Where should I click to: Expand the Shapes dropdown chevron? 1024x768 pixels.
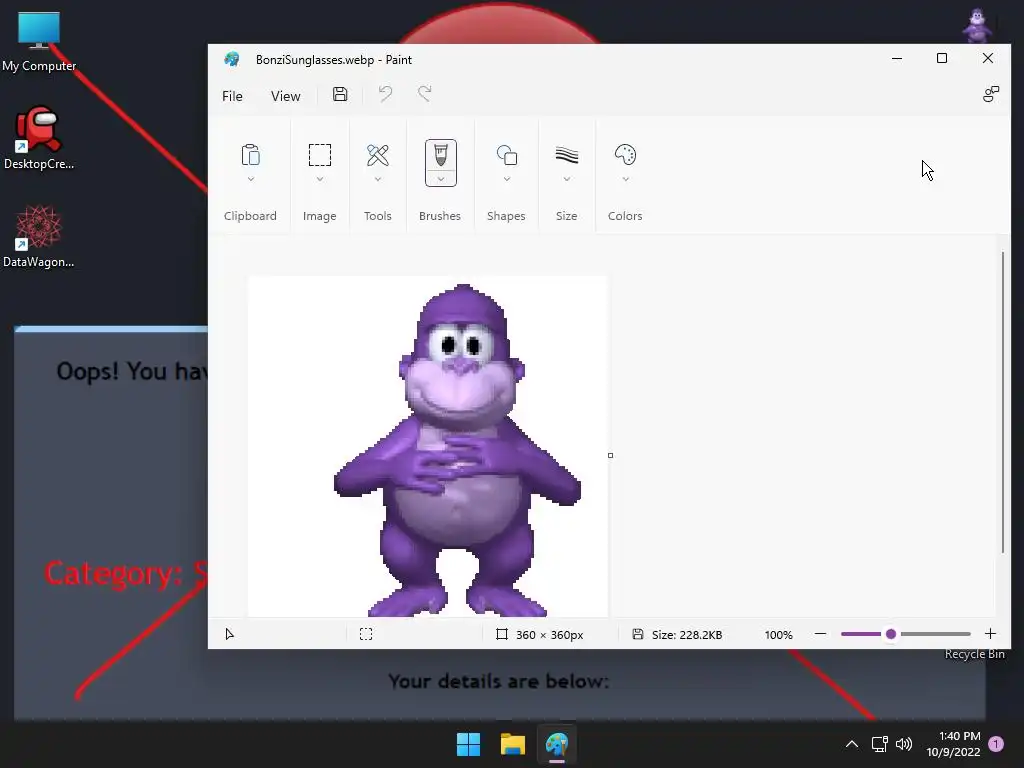[507, 179]
